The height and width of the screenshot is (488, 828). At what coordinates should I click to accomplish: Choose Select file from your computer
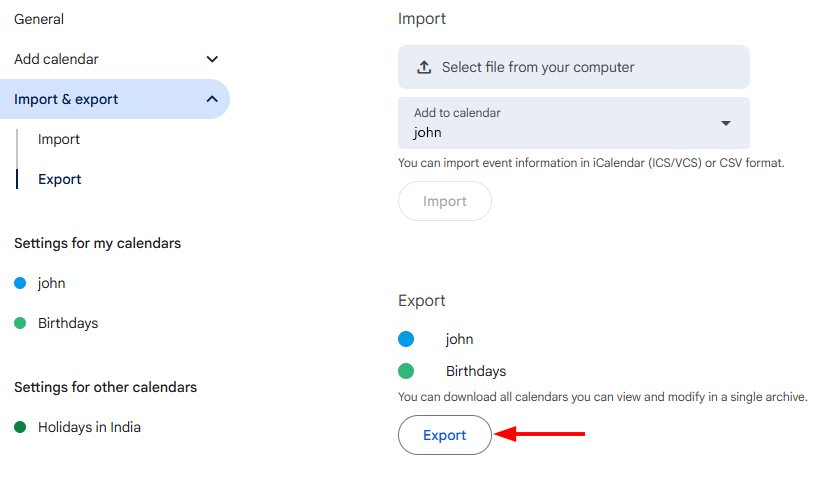point(538,67)
